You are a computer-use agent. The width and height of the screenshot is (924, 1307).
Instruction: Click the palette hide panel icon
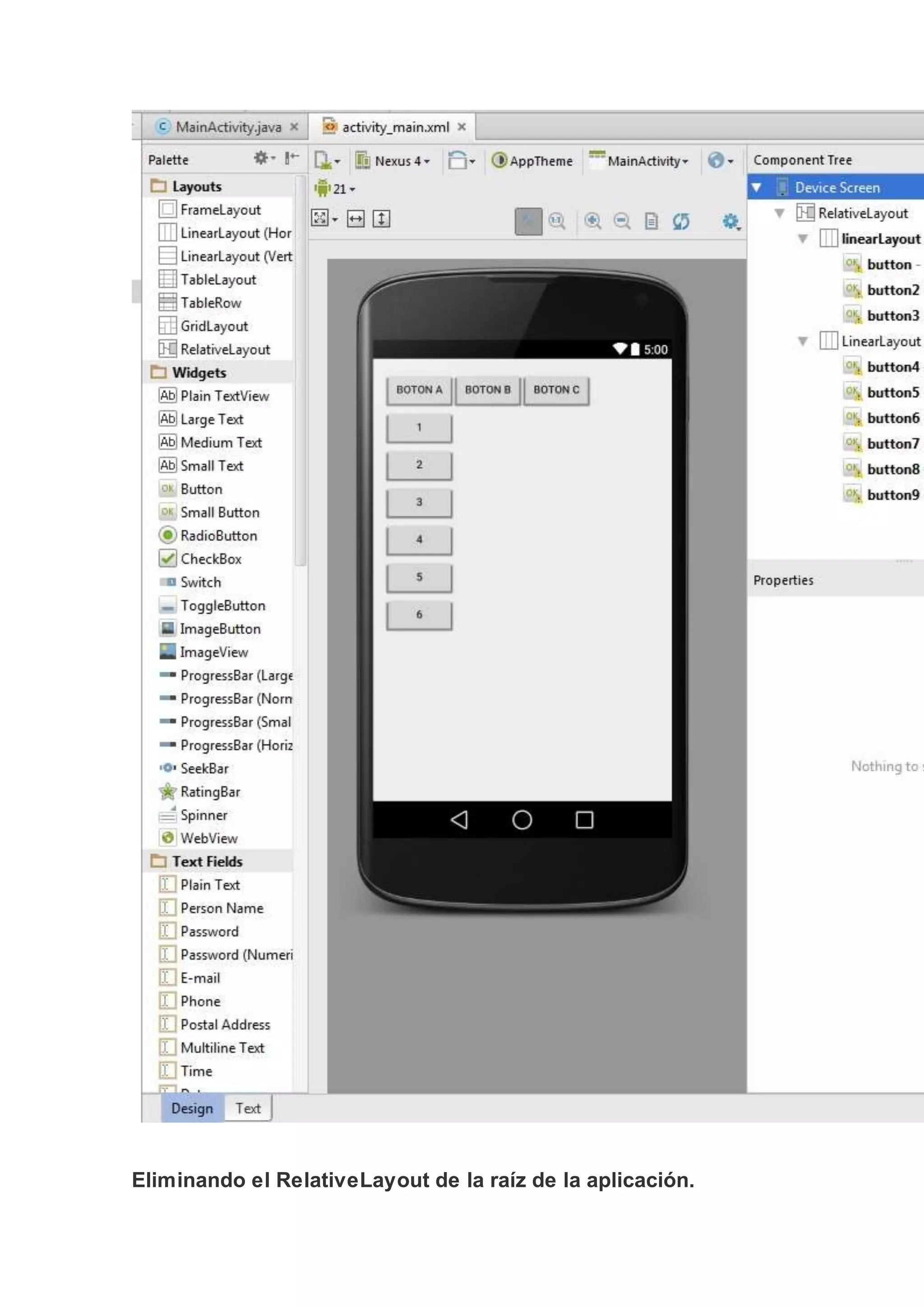[291, 158]
